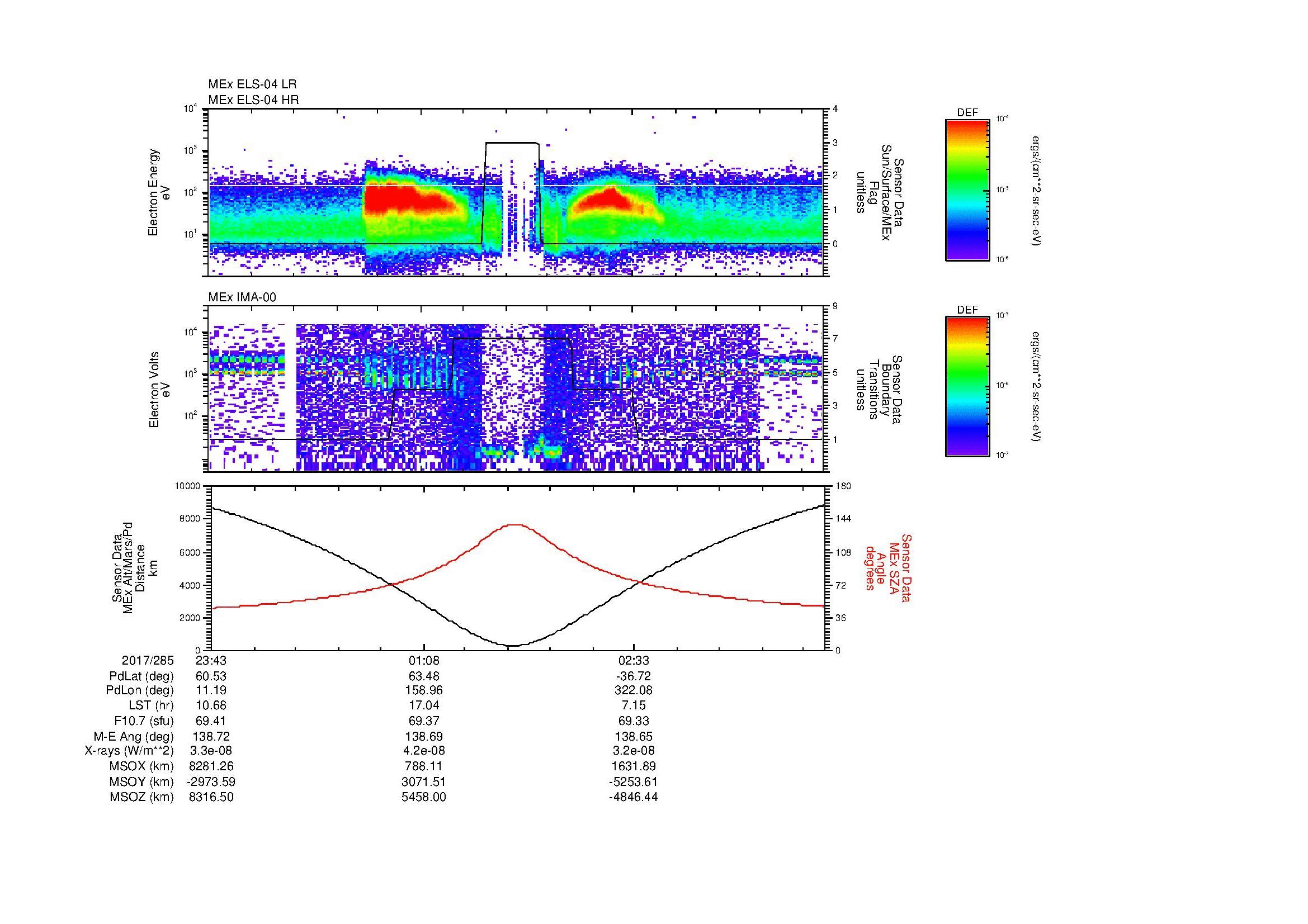Click the 'PdLon (deg)' row label
The image size is (1308, 924).
pos(140,690)
